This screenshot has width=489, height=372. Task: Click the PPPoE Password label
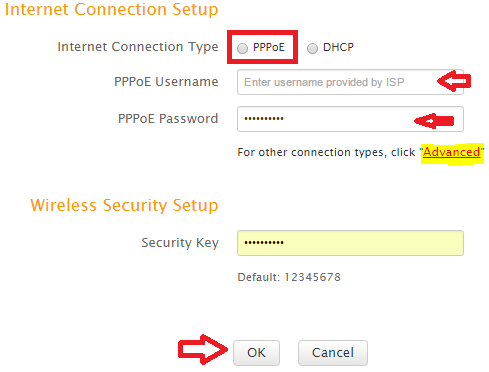[168, 119]
